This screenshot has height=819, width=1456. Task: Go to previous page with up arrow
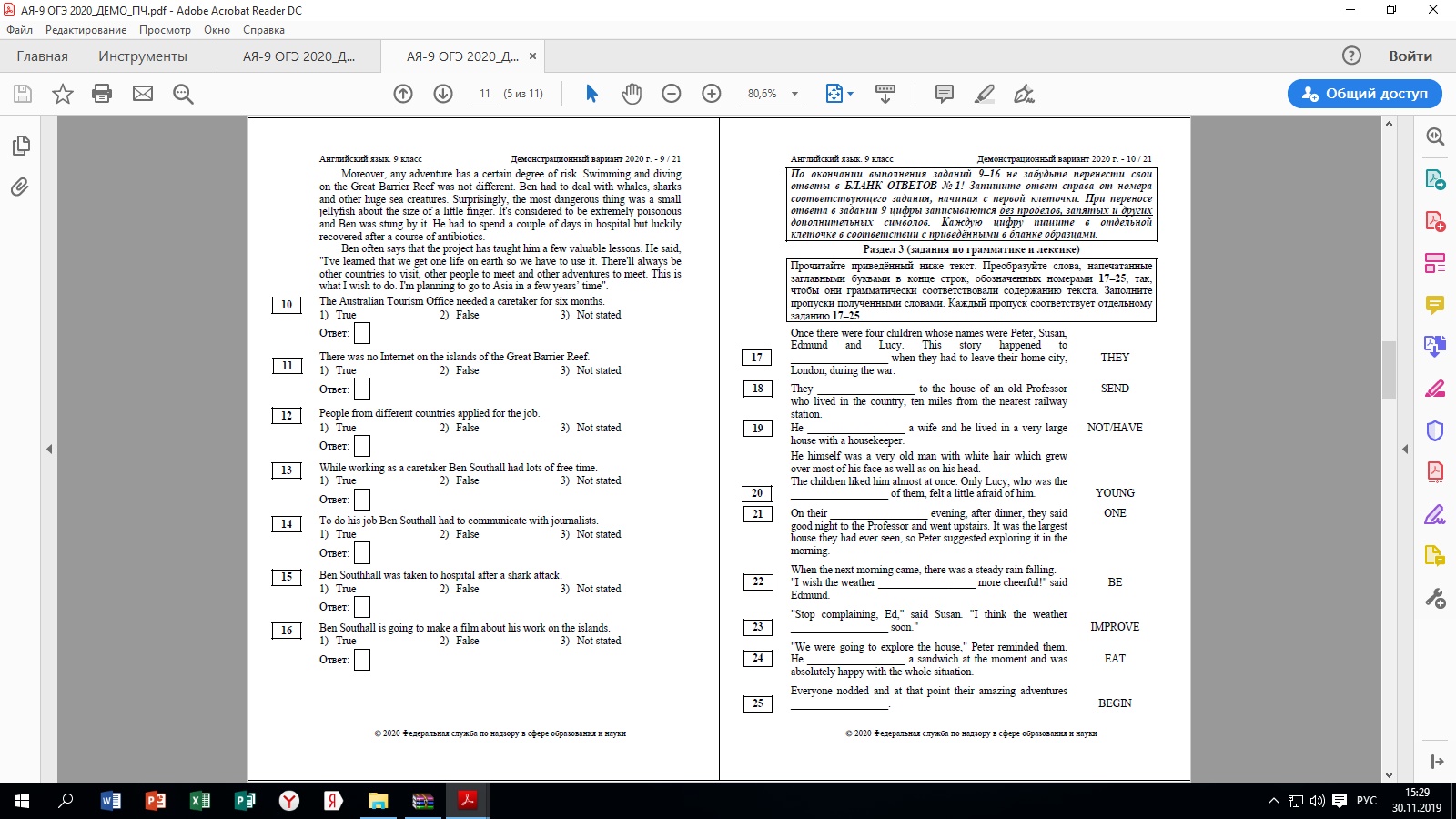click(403, 94)
